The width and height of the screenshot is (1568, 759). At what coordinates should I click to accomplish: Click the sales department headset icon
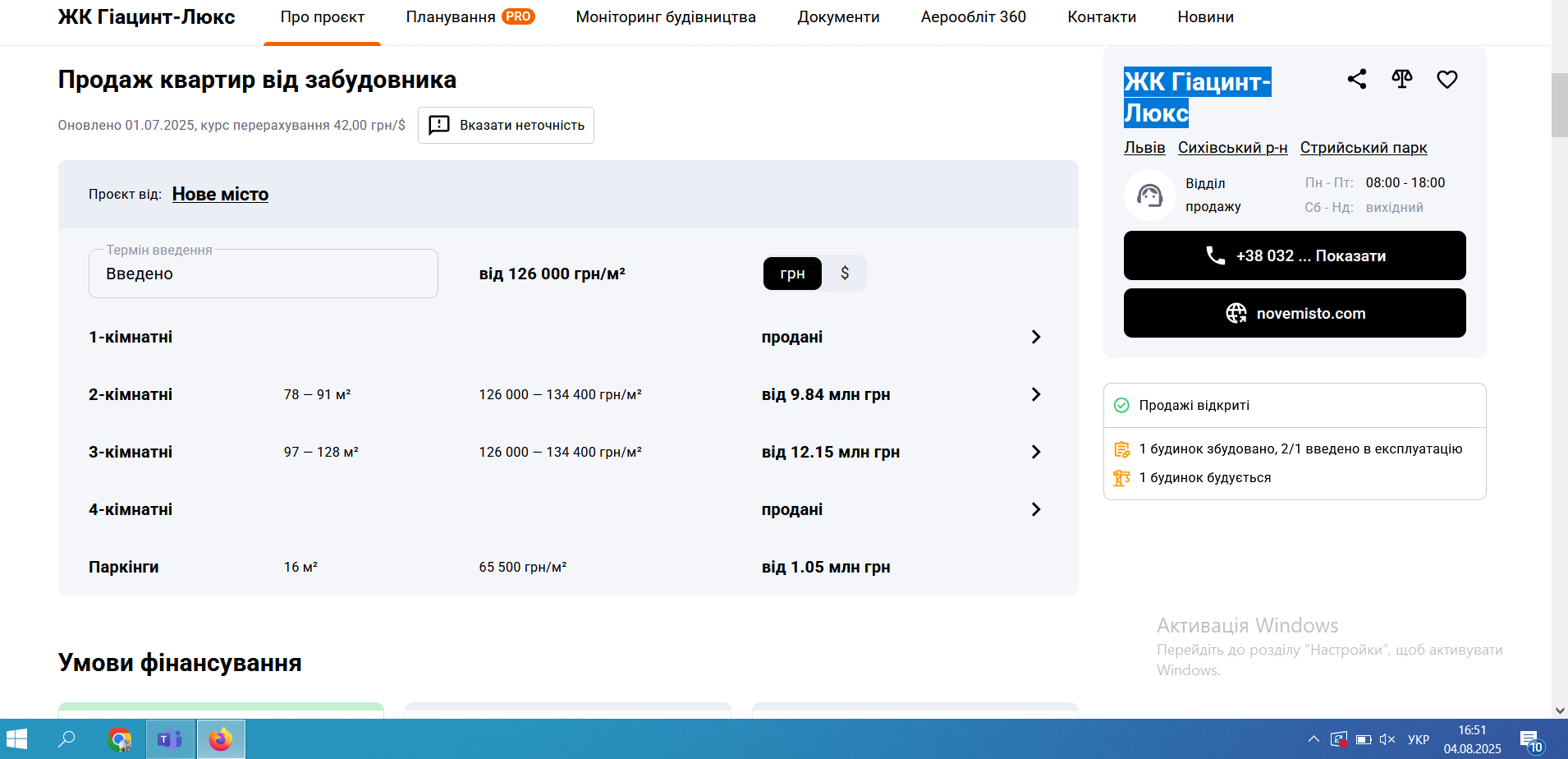(x=1149, y=195)
